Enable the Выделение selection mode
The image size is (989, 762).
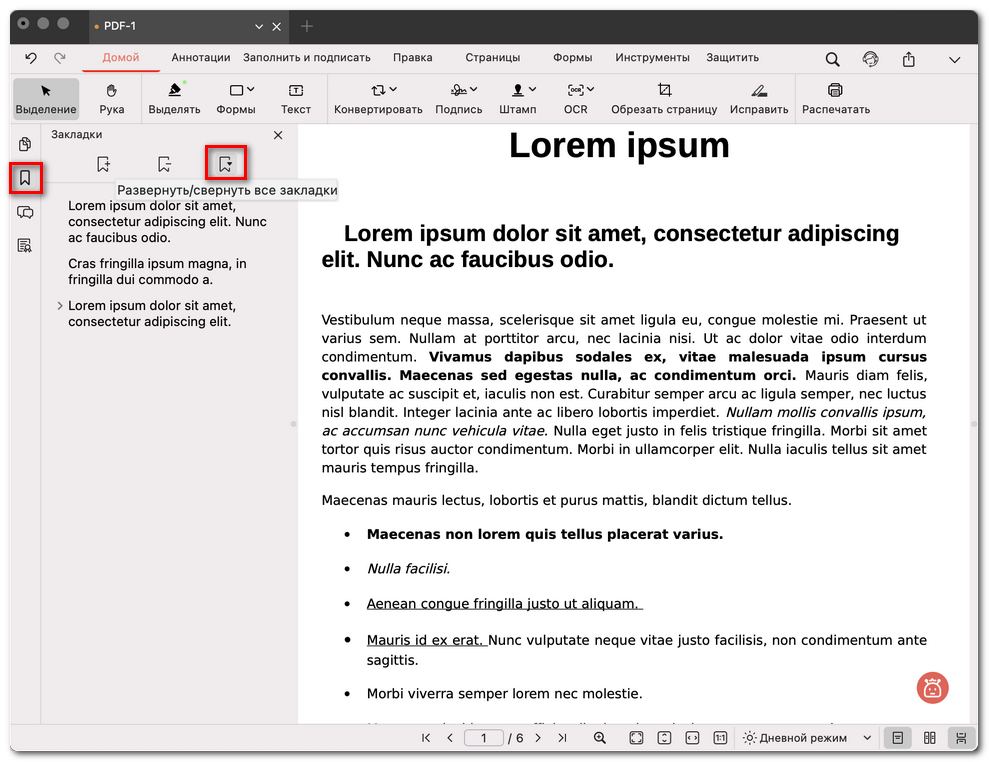pyautogui.click(x=45, y=98)
